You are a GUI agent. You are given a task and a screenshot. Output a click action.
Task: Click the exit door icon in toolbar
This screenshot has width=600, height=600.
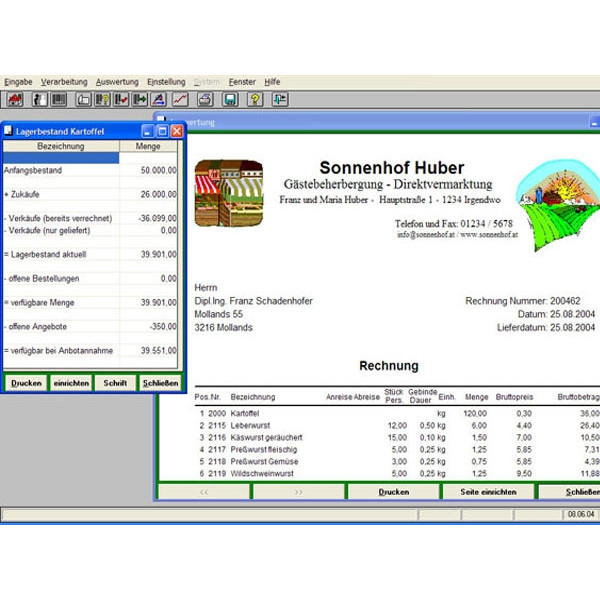coord(280,100)
